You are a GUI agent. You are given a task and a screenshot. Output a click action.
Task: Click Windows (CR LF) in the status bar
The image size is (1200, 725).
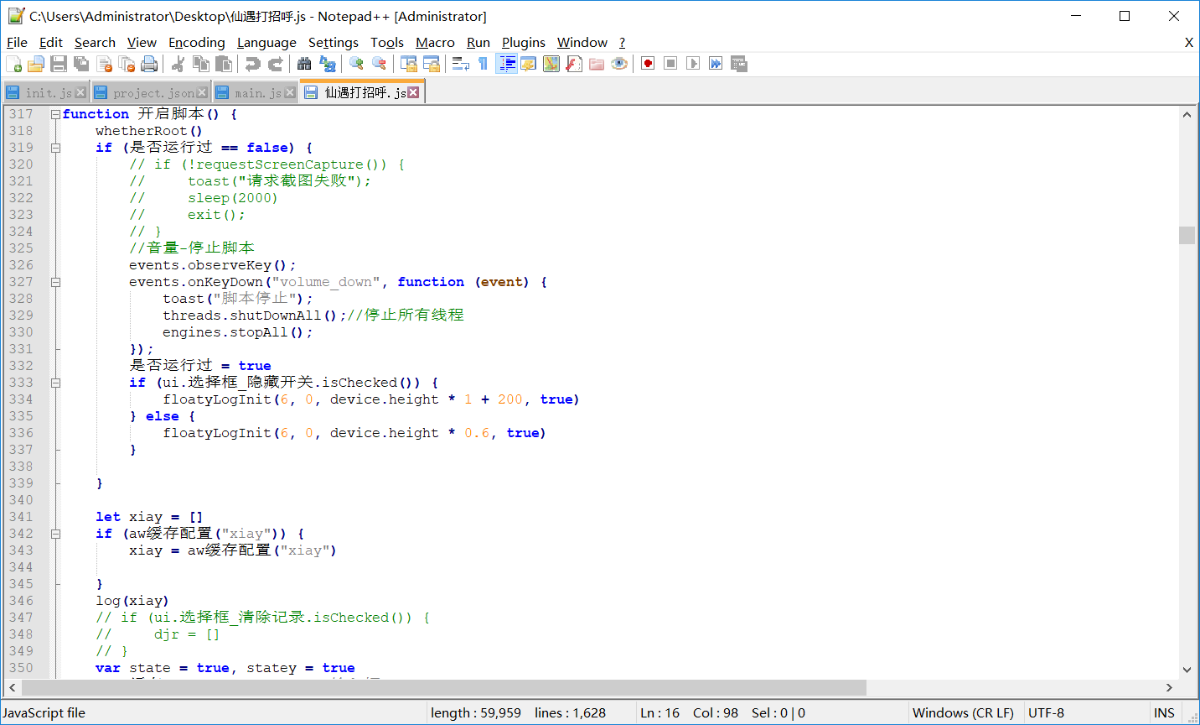(963, 713)
